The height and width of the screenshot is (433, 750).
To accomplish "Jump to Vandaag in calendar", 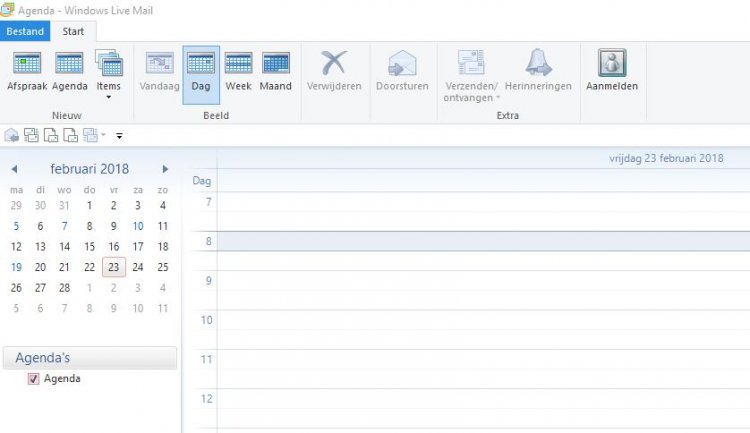I will pos(160,70).
